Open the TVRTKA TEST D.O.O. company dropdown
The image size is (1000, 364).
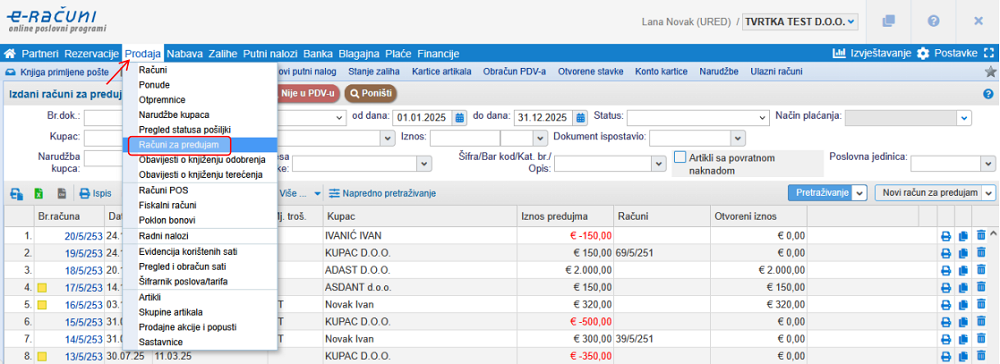801,22
